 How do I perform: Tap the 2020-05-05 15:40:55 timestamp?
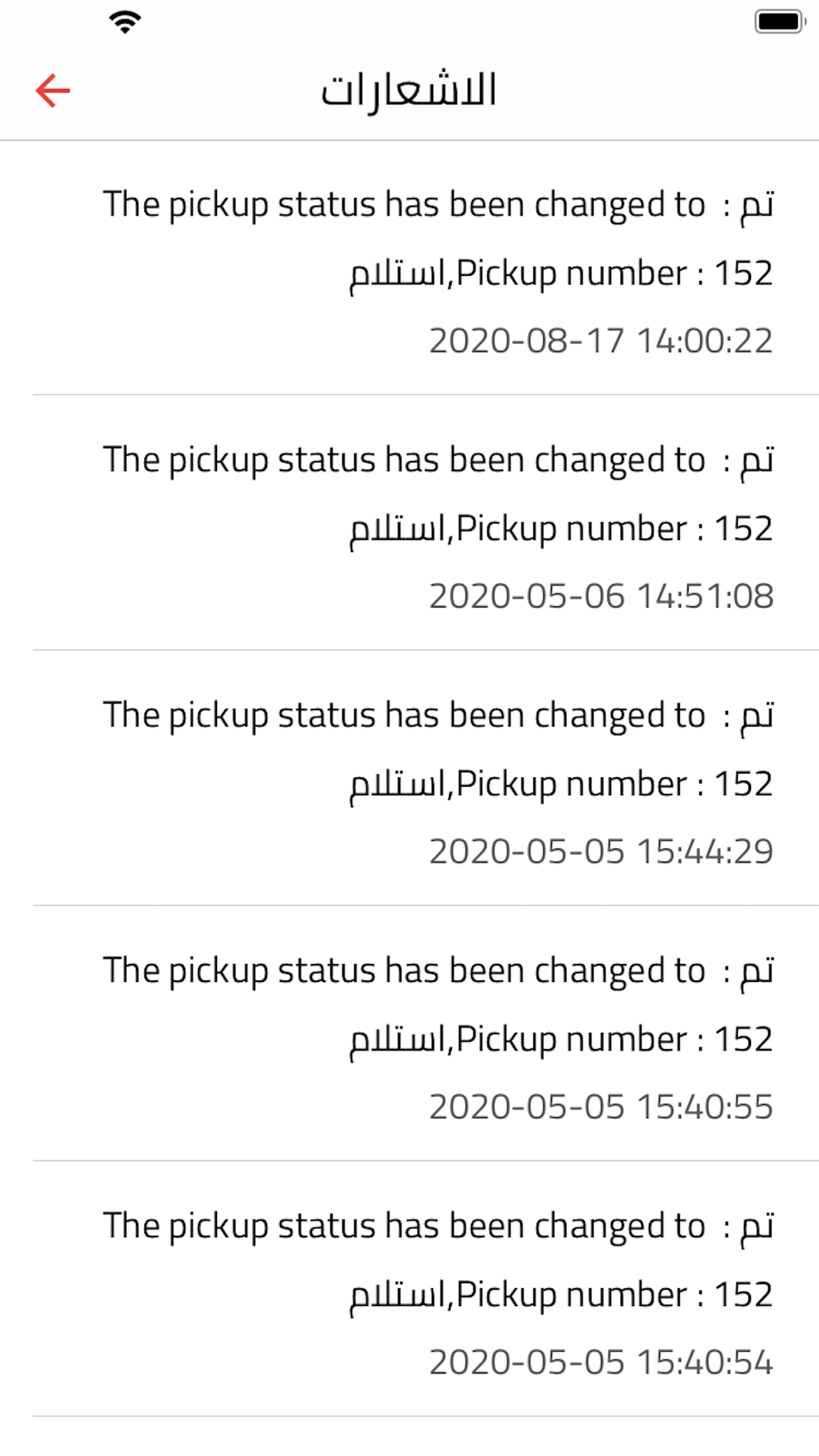(601, 1107)
